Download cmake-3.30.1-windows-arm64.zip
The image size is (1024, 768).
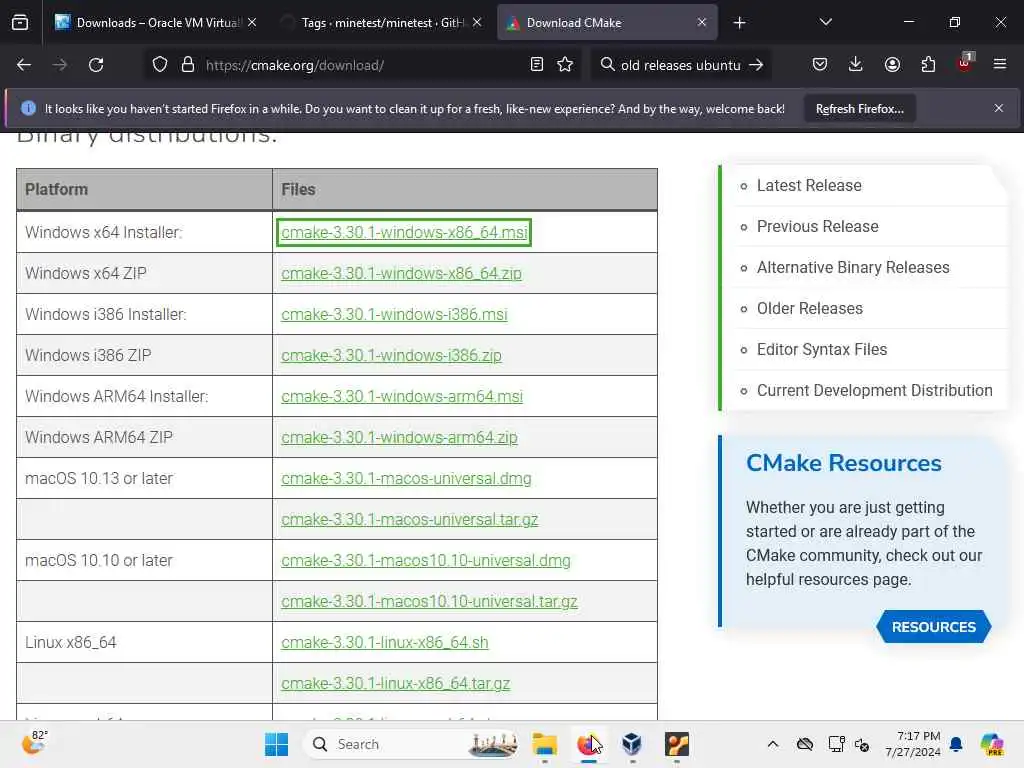point(399,438)
